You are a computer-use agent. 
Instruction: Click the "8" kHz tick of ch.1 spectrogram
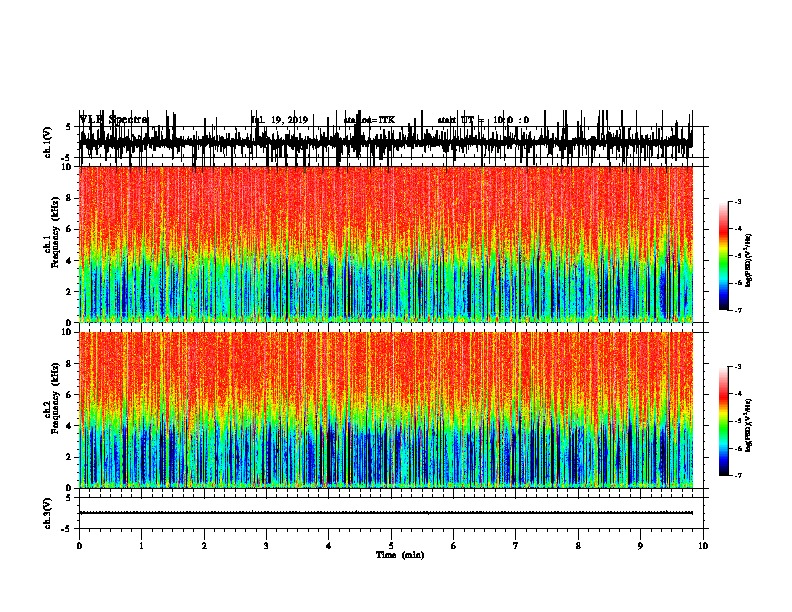click(x=69, y=198)
